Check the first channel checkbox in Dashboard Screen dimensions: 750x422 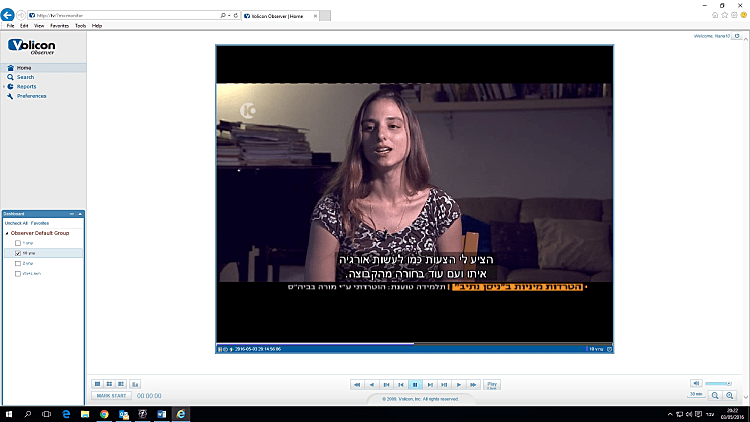point(18,243)
